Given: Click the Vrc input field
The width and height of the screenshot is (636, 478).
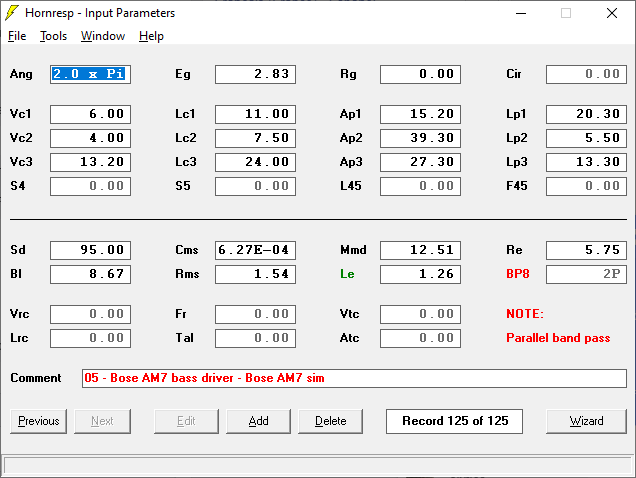Looking at the screenshot, I should pyautogui.click(x=90, y=314).
